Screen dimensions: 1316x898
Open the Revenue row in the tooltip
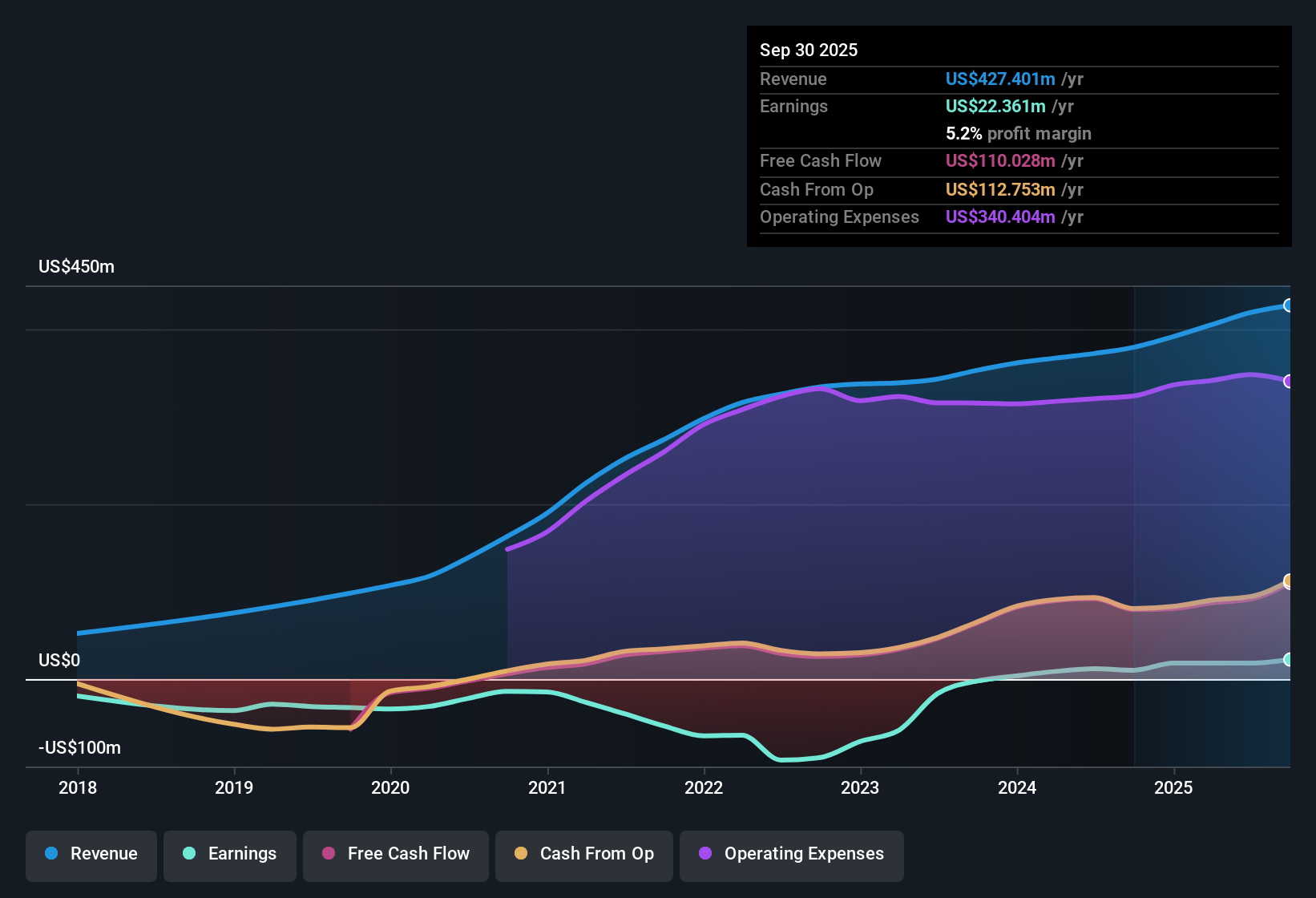(x=793, y=79)
